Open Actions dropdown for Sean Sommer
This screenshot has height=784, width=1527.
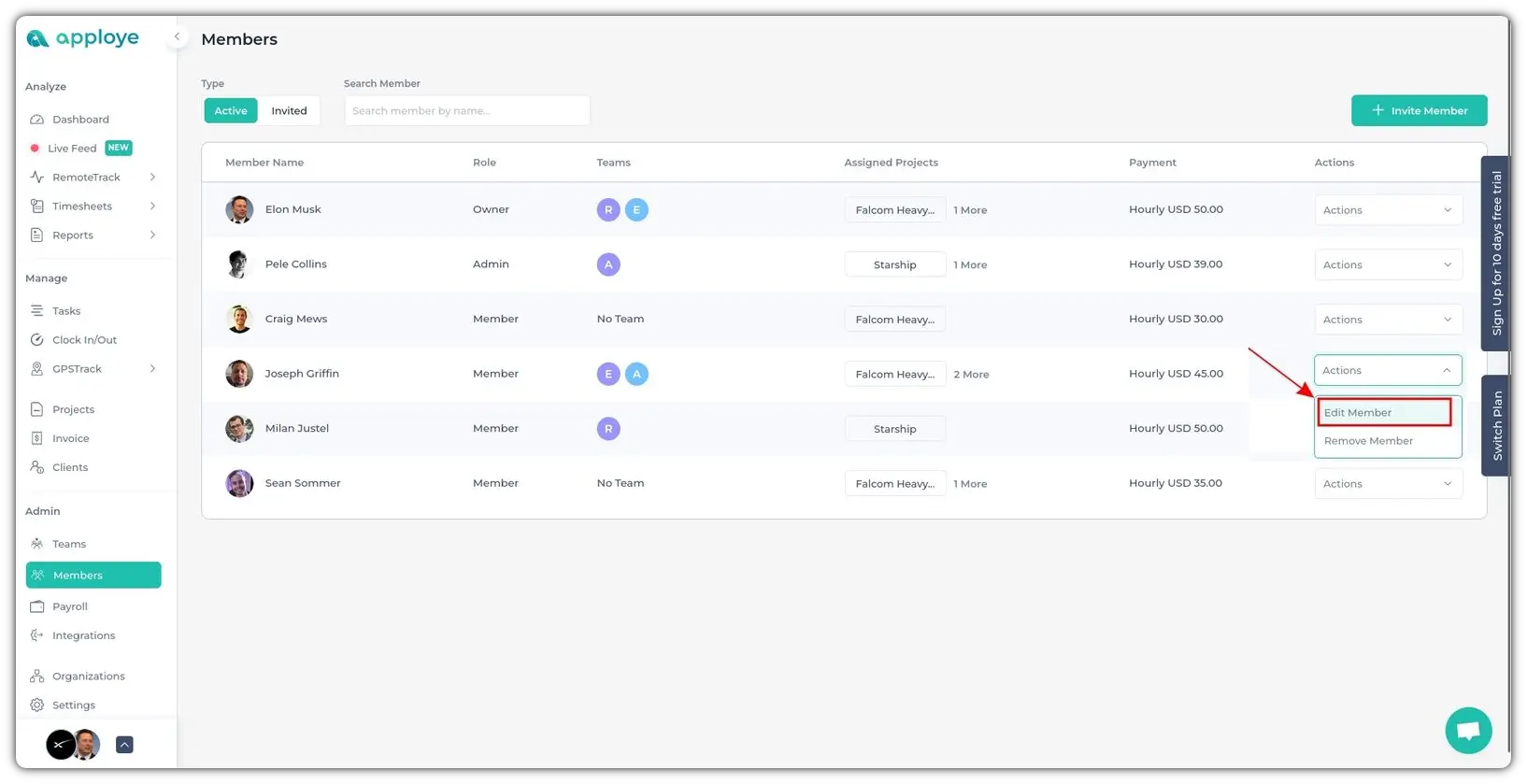click(x=1387, y=484)
